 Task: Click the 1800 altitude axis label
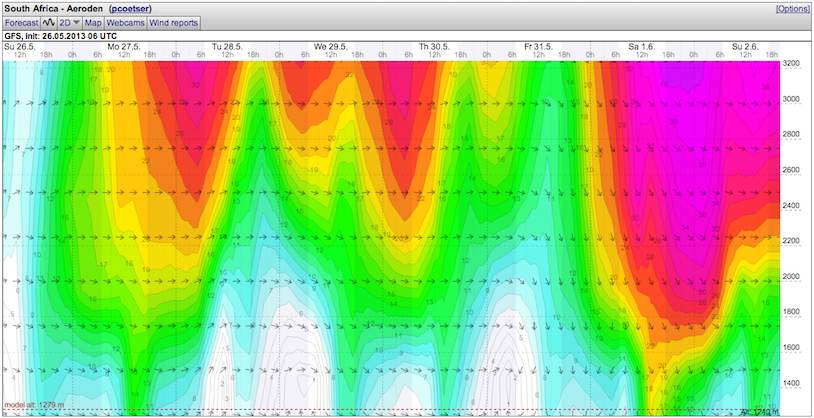point(790,312)
